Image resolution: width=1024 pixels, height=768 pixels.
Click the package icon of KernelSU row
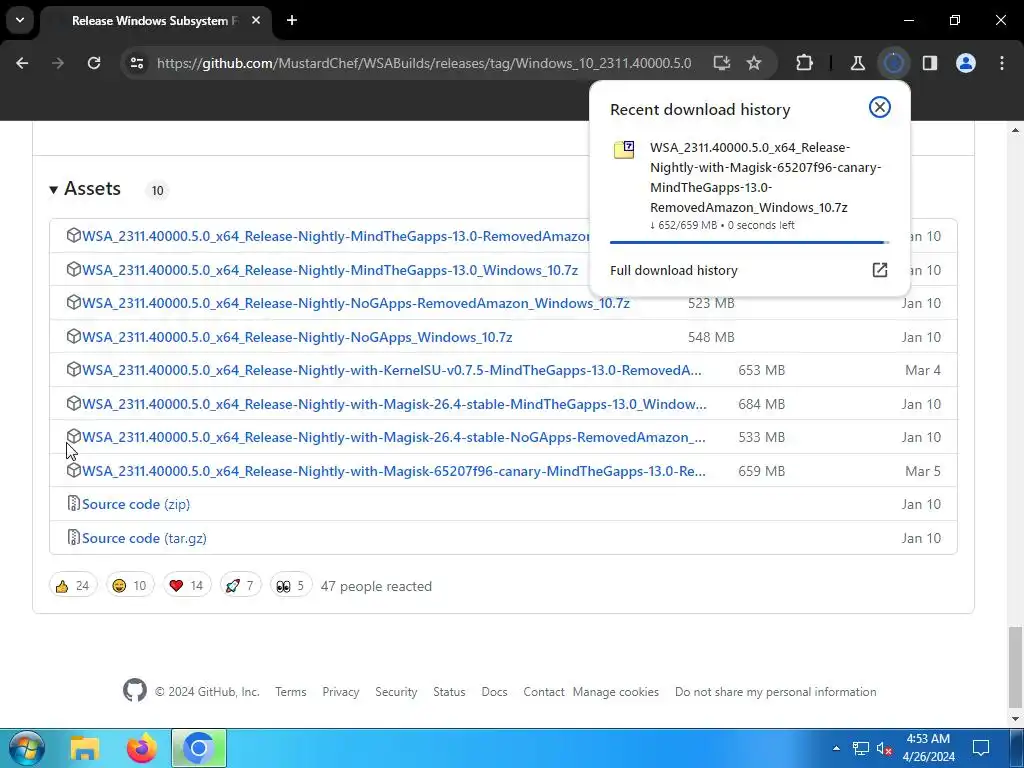73,369
